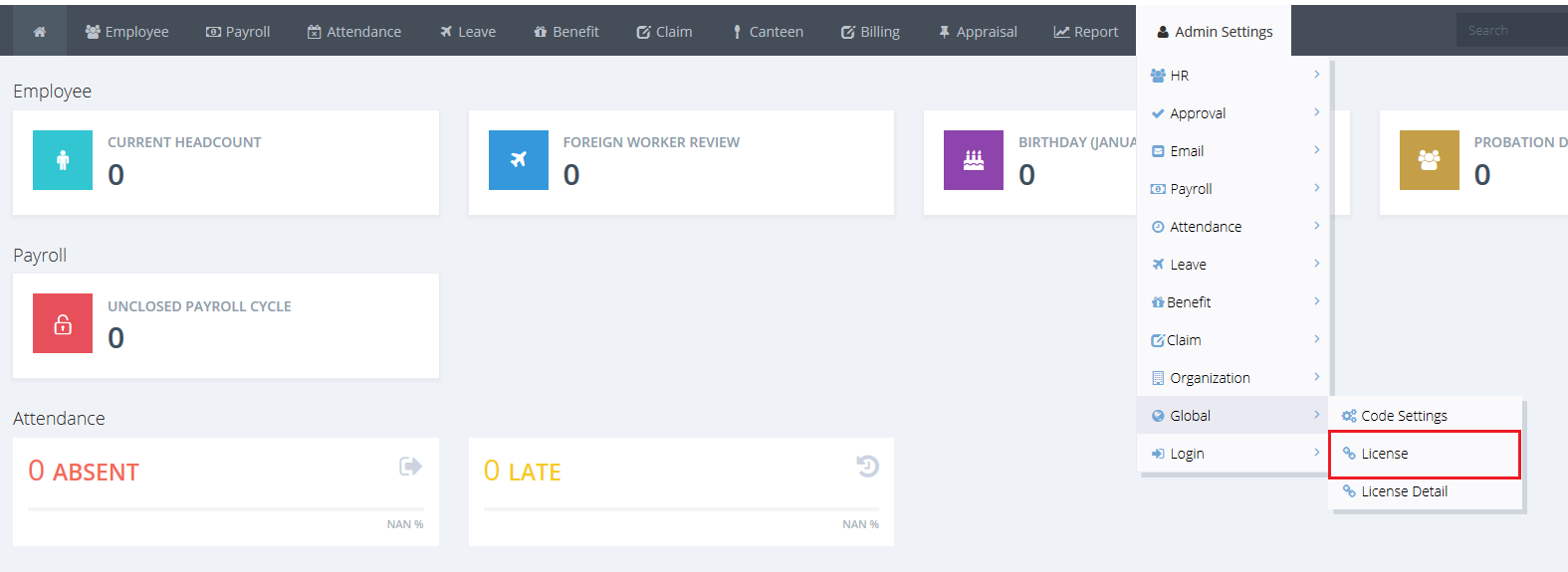Expand the HR submenu arrow
This screenshot has width=1568, height=572.
(x=1316, y=75)
